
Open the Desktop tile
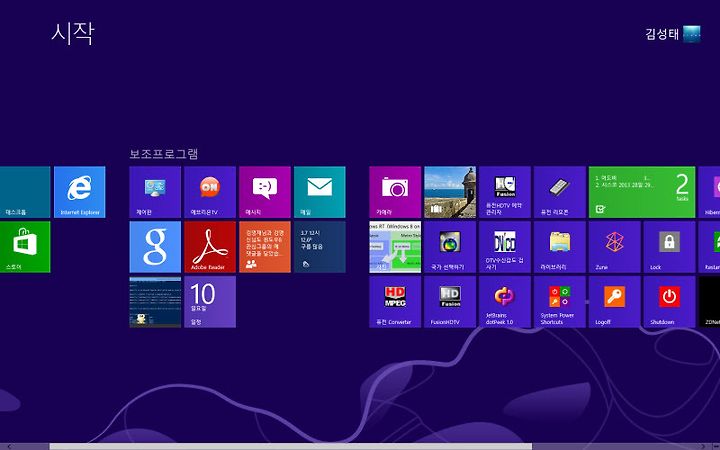[x=25, y=192]
